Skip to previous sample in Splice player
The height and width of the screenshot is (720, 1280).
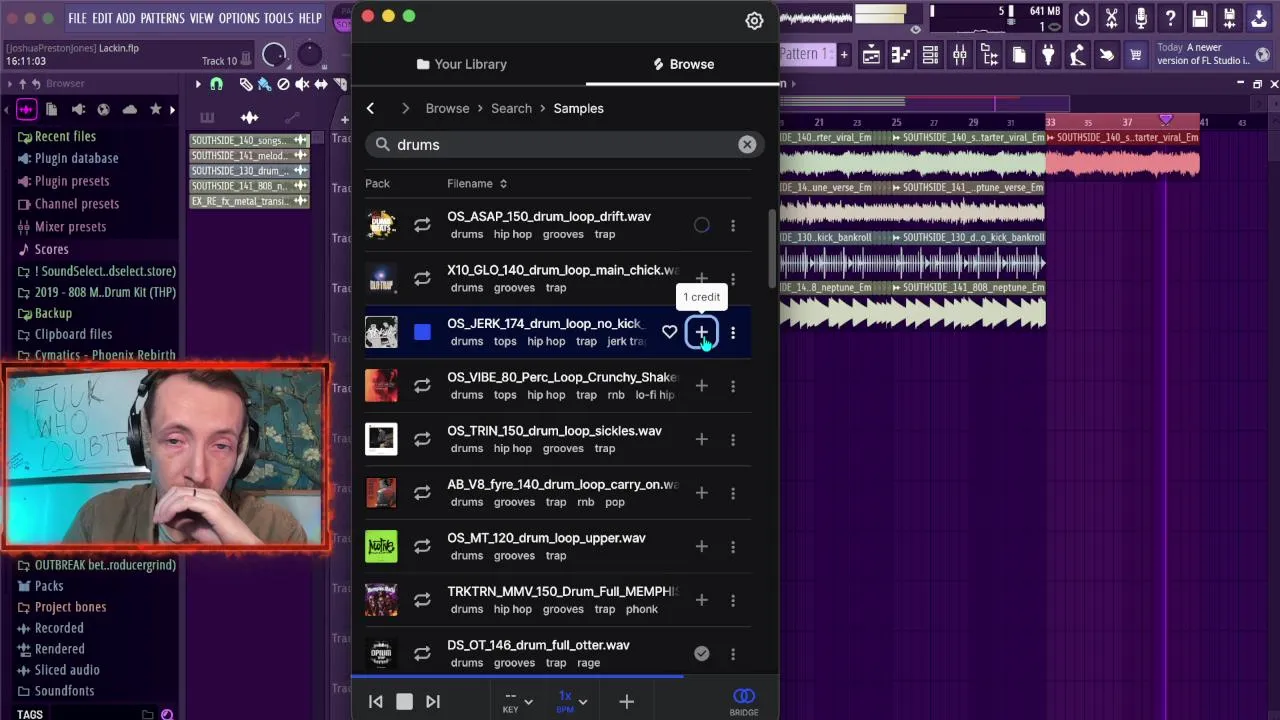coord(376,702)
